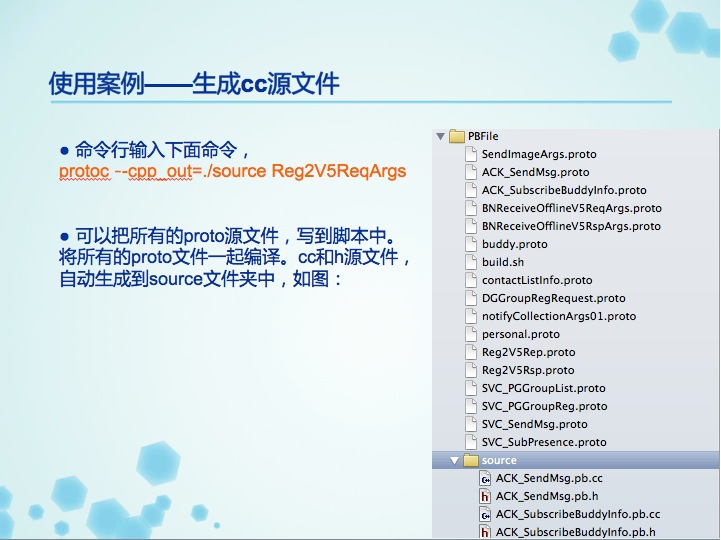Click the SendImageArgs.proto file icon
This screenshot has width=721, height=540.
tap(471, 154)
